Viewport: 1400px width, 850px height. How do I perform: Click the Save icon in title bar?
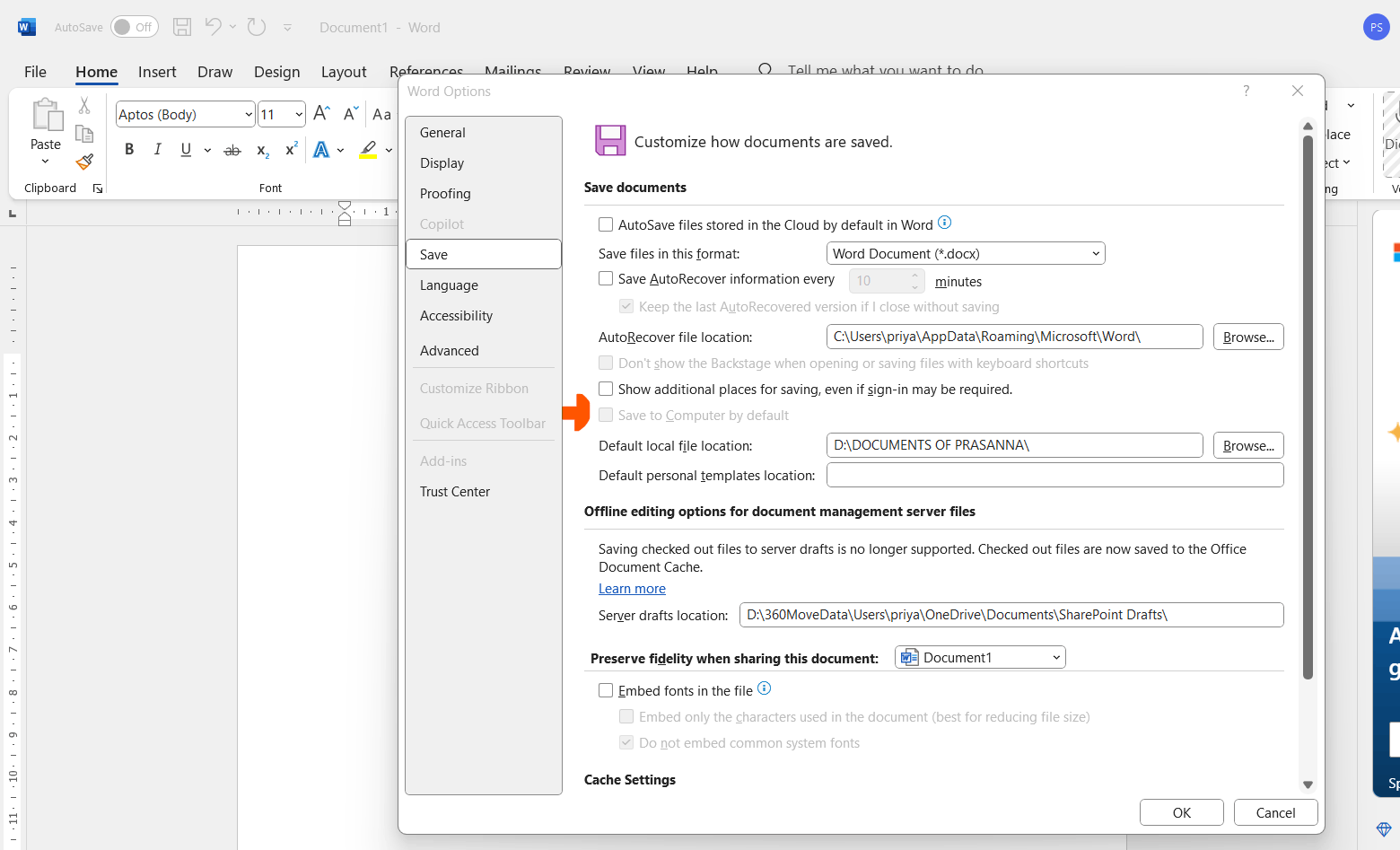182,27
